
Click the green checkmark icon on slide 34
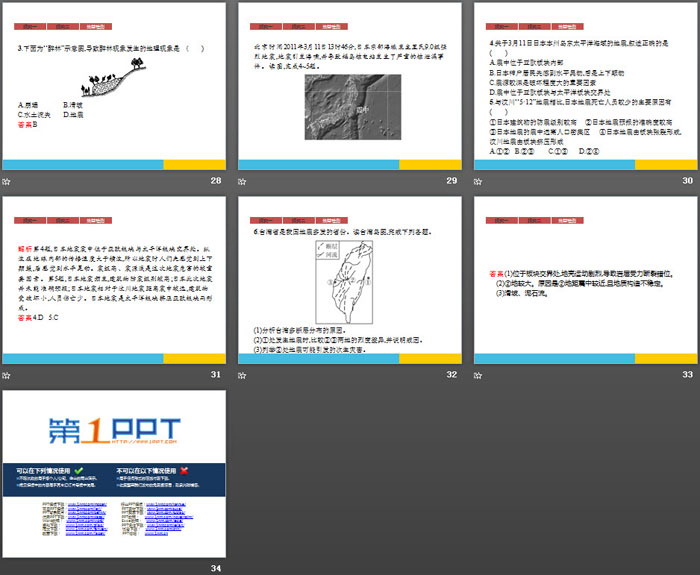79,470
